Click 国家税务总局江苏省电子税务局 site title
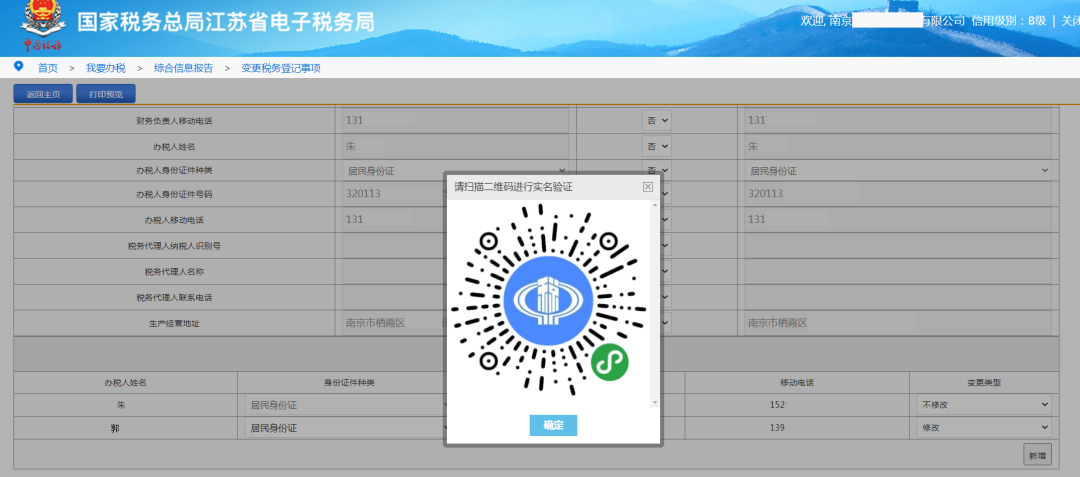This screenshot has height=477, width=1080. pyautogui.click(x=226, y=22)
